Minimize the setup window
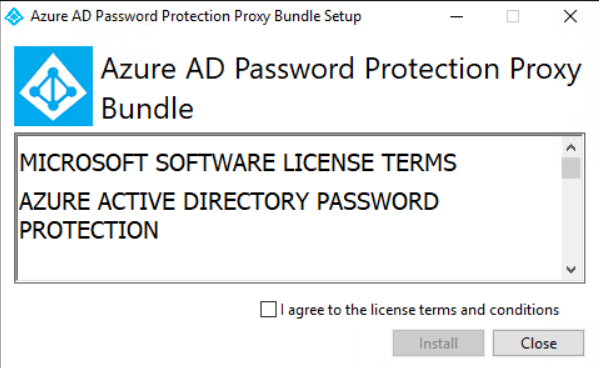This screenshot has height=368, width=599. 456,16
